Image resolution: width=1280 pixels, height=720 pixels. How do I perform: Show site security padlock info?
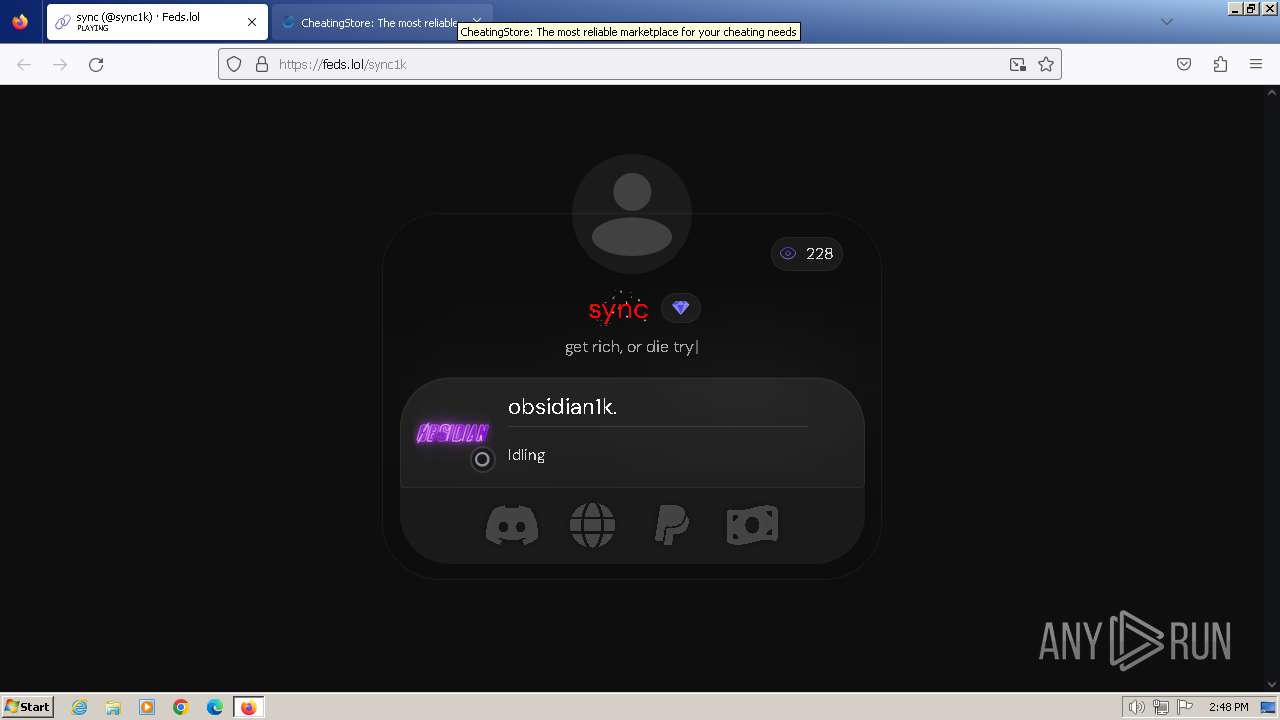[262, 64]
